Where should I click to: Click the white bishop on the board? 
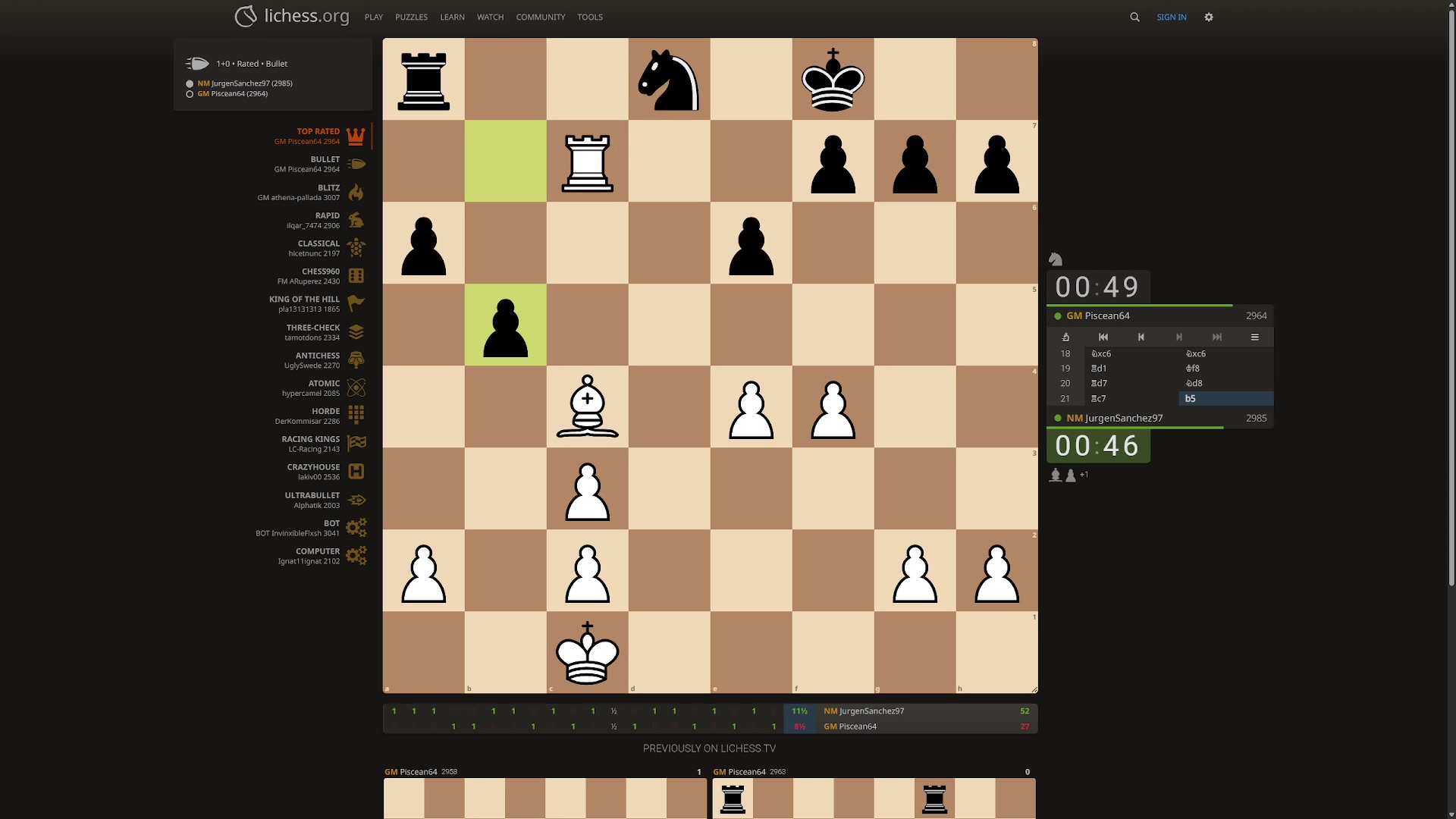coord(587,406)
